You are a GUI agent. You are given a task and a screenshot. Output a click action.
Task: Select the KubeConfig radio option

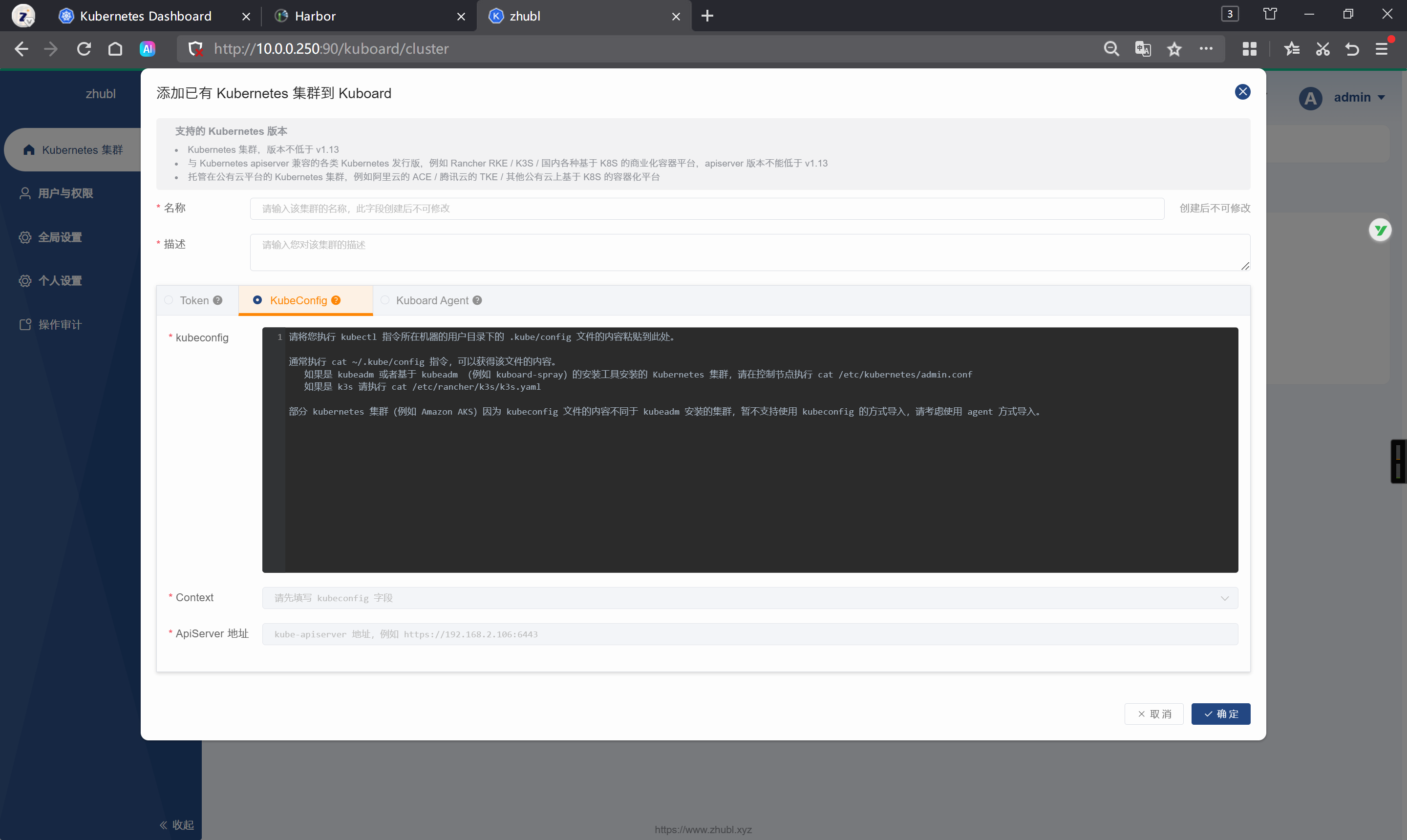tap(257, 300)
